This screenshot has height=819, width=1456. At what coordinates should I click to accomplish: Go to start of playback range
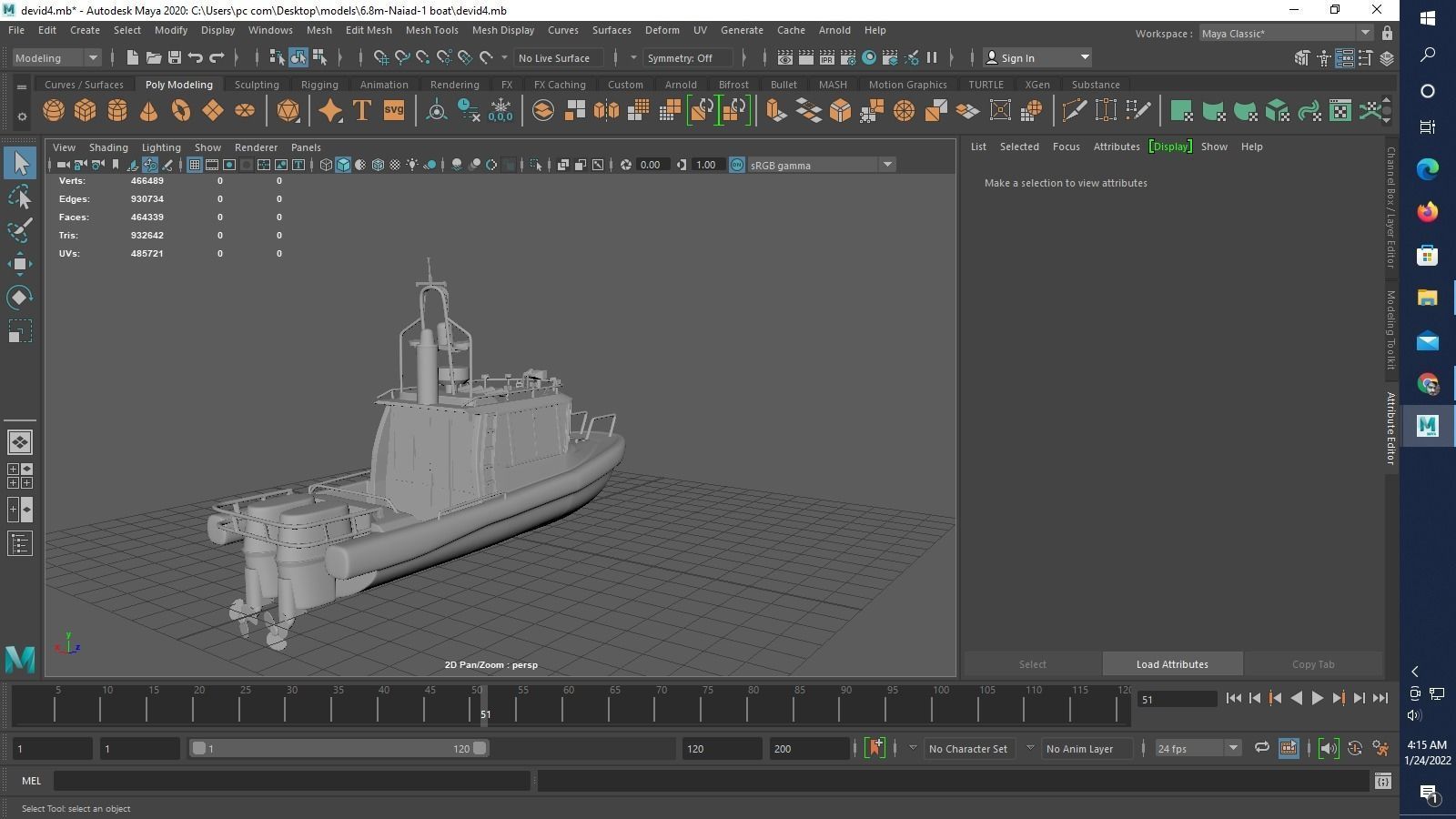(1233, 698)
